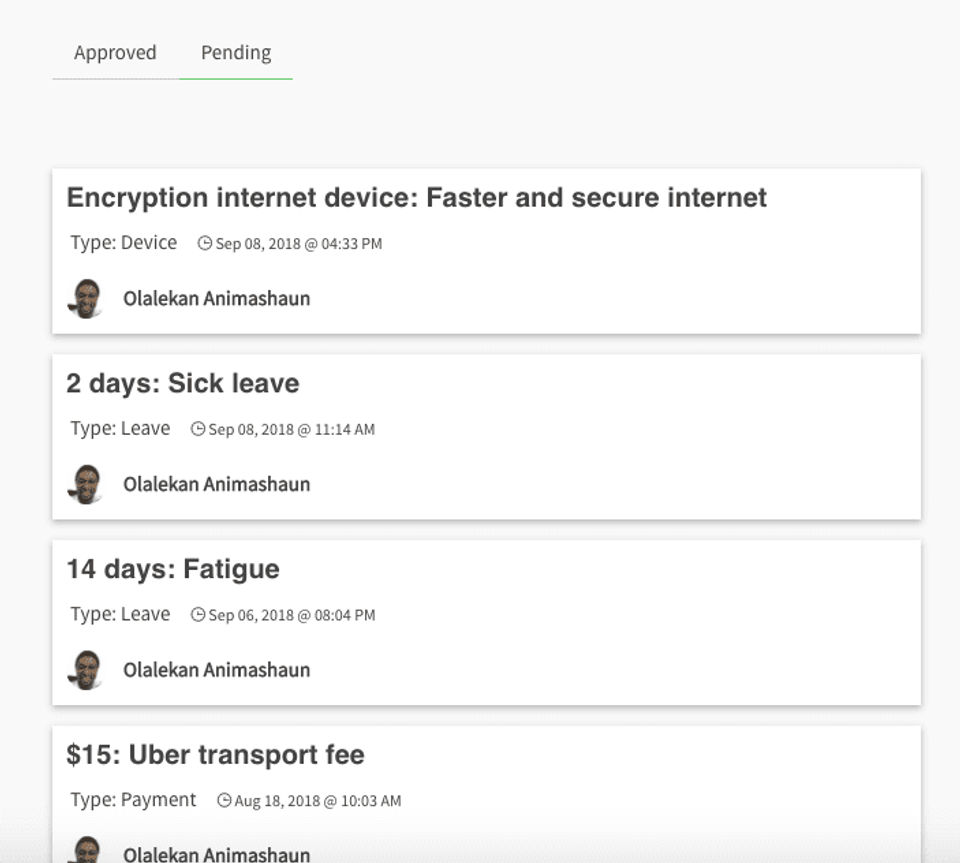Click clock icon beside Sep 08, 2018 @ 04:33 PM

(205, 243)
